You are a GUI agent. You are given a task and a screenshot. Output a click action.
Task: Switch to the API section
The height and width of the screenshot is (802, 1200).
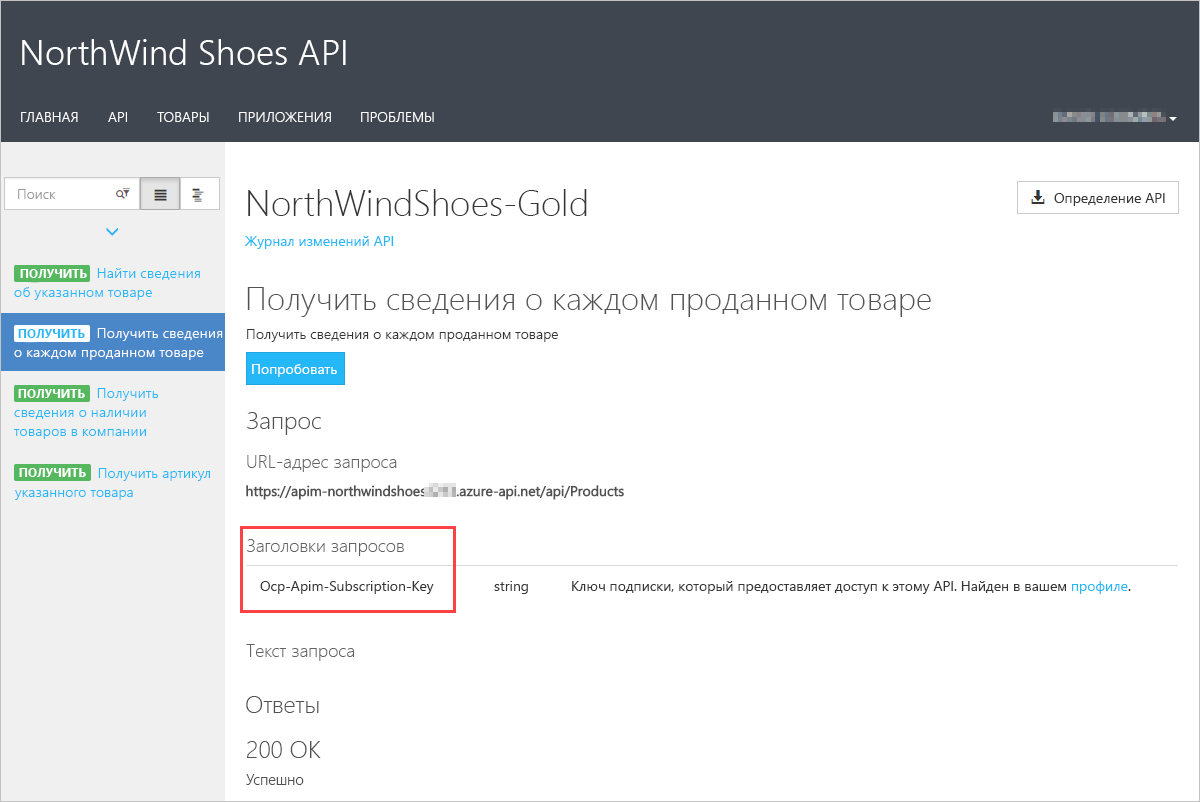point(117,117)
